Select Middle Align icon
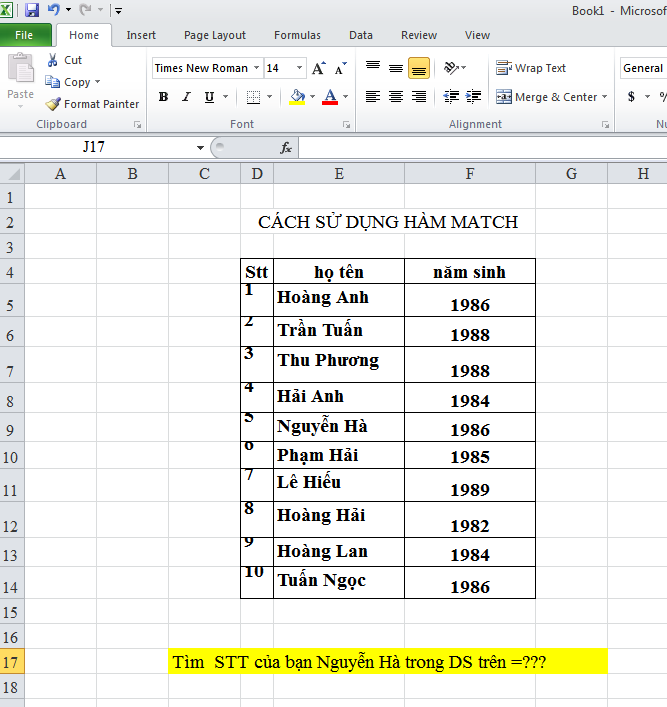This screenshot has width=667, height=707. pyautogui.click(x=396, y=68)
